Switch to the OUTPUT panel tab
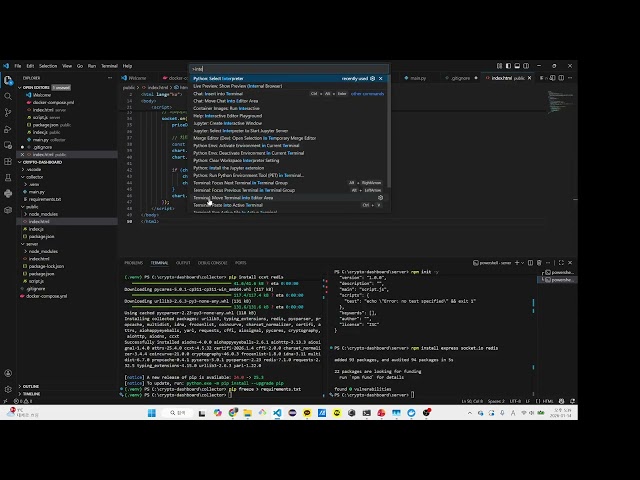The width and height of the screenshot is (640, 480). (183, 263)
